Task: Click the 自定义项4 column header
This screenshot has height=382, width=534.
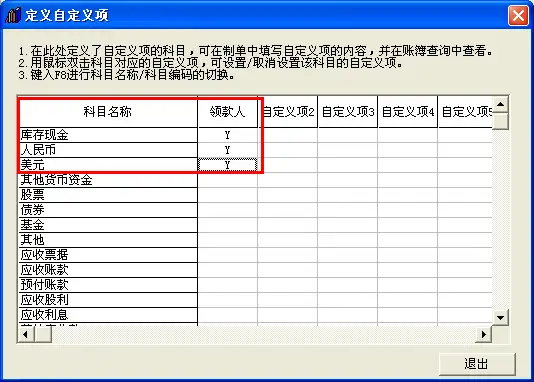Action: (x=408, y=112)
